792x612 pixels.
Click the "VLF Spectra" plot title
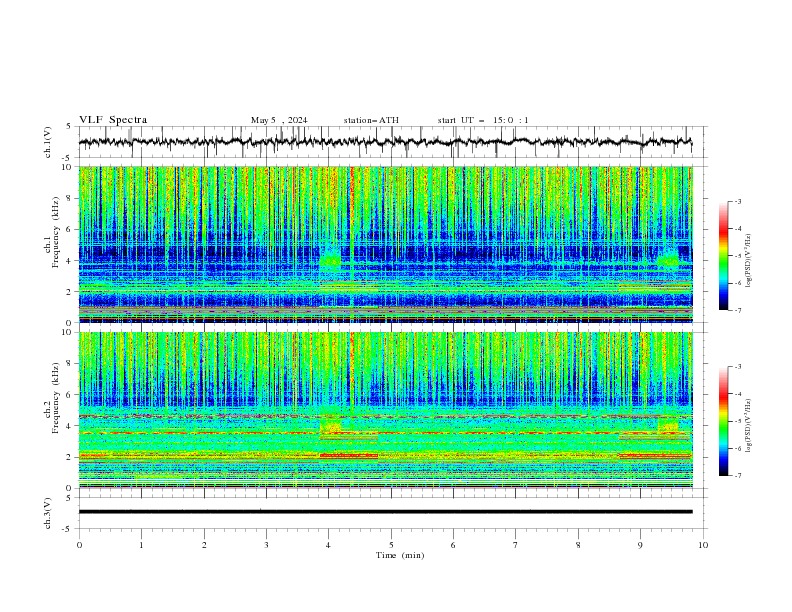click(x=113, y=120)
